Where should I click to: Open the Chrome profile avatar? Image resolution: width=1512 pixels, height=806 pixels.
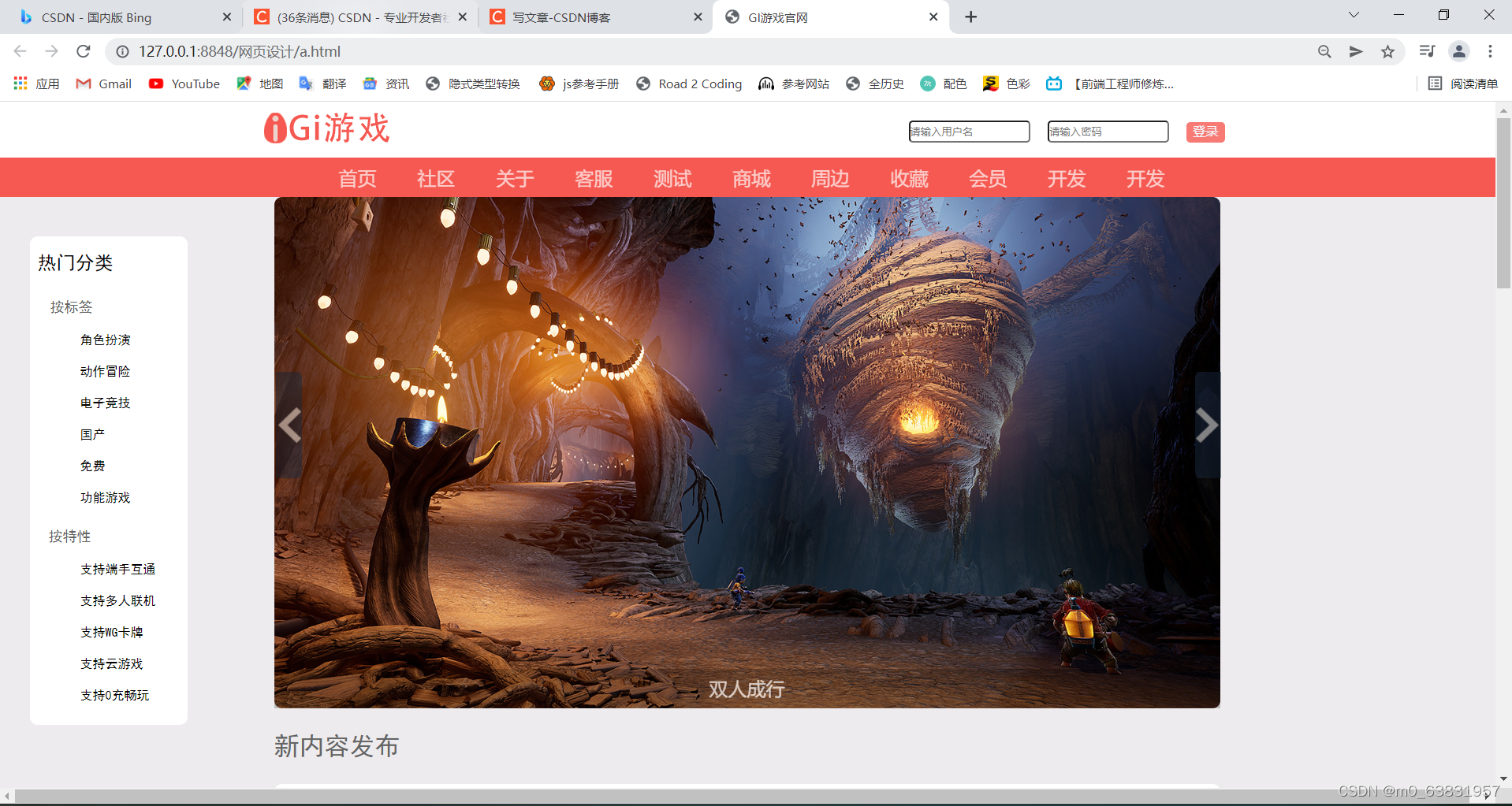[x=1459, y=51]
